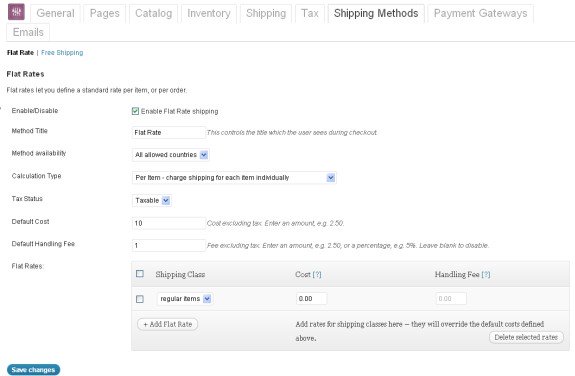The height and width of the screenshot is (376, 575).
Task: Click the Add Flat Rate button
Action: [168, 324]
